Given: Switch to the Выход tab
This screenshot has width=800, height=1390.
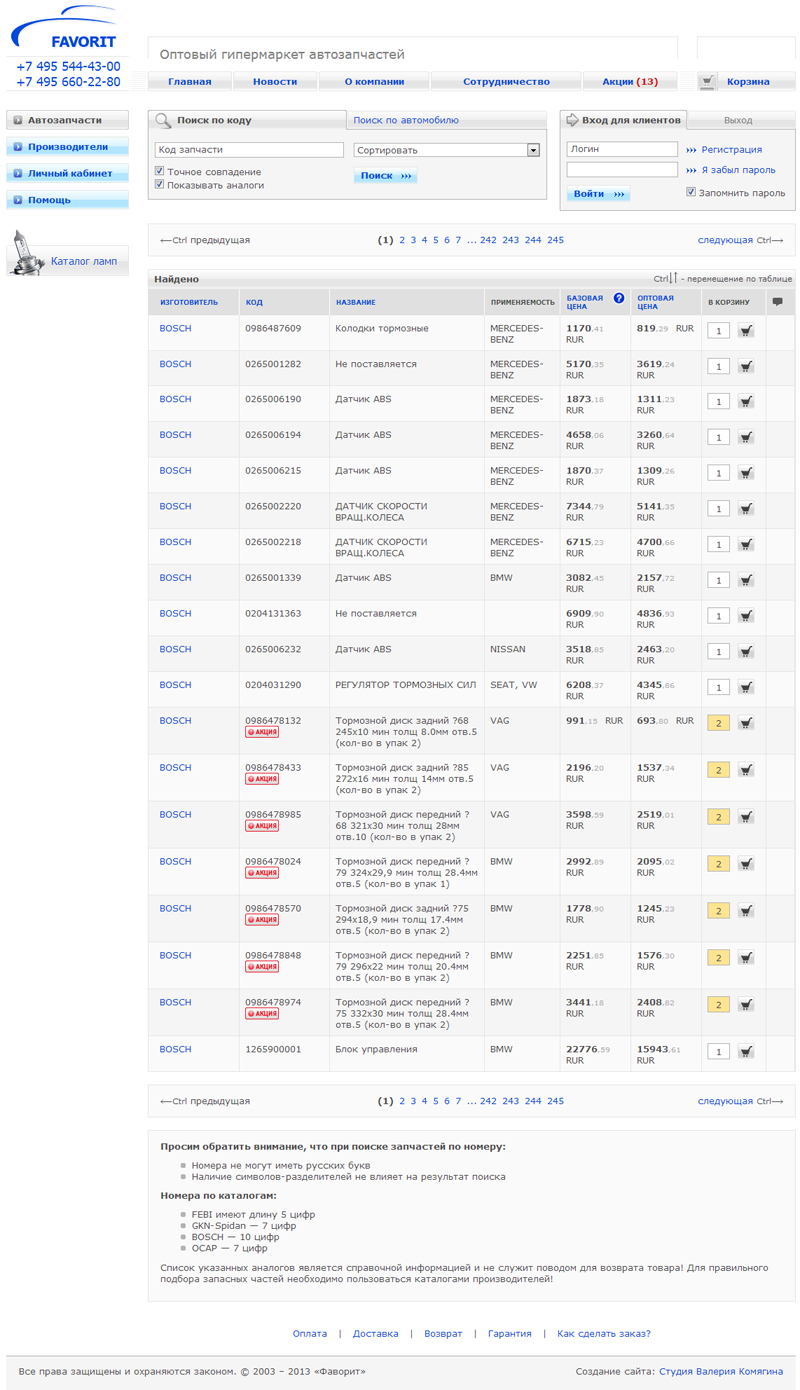Looking at the screenshot, I should (x=738, y=120).
